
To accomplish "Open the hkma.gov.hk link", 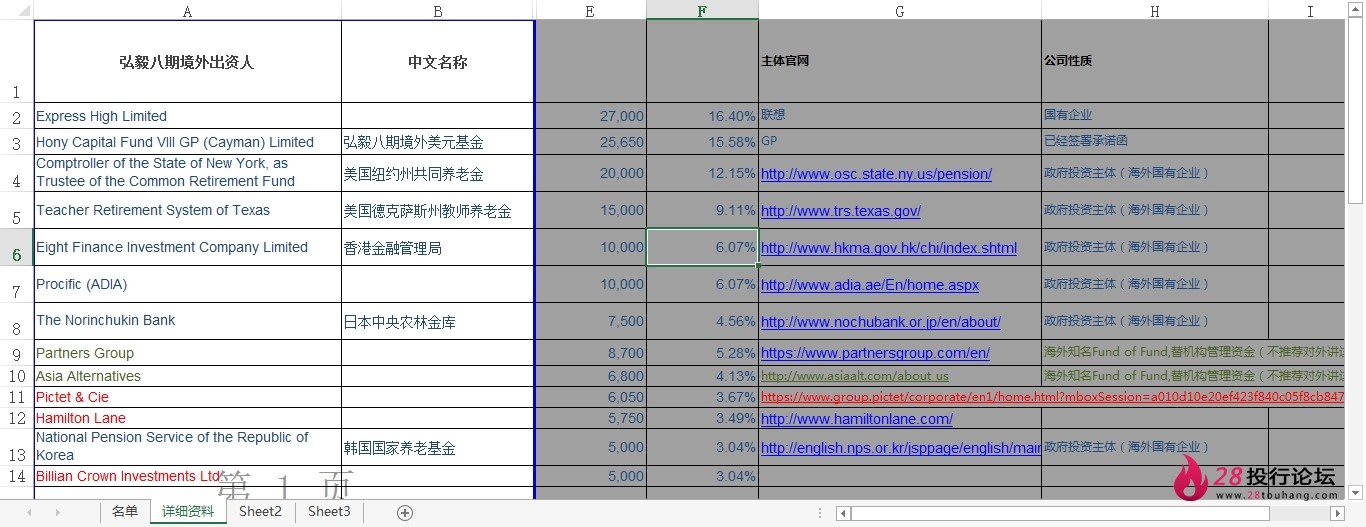I will pyautogui.click(x=889, y=248).
